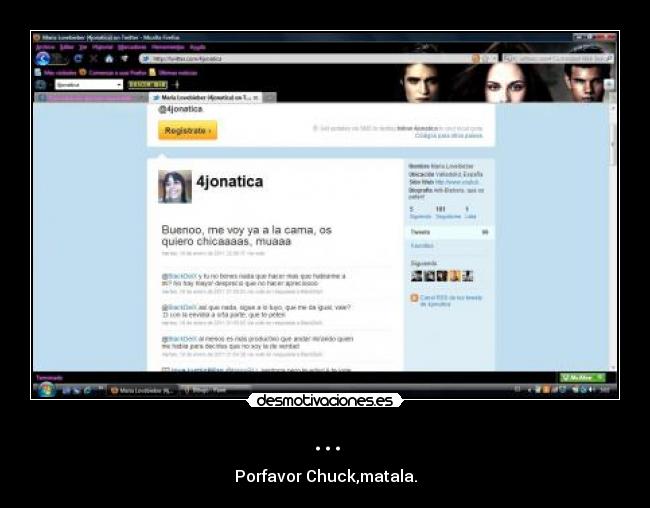Click the page icon beside Más visitados
650x508 pixels.
pos(38,72)
